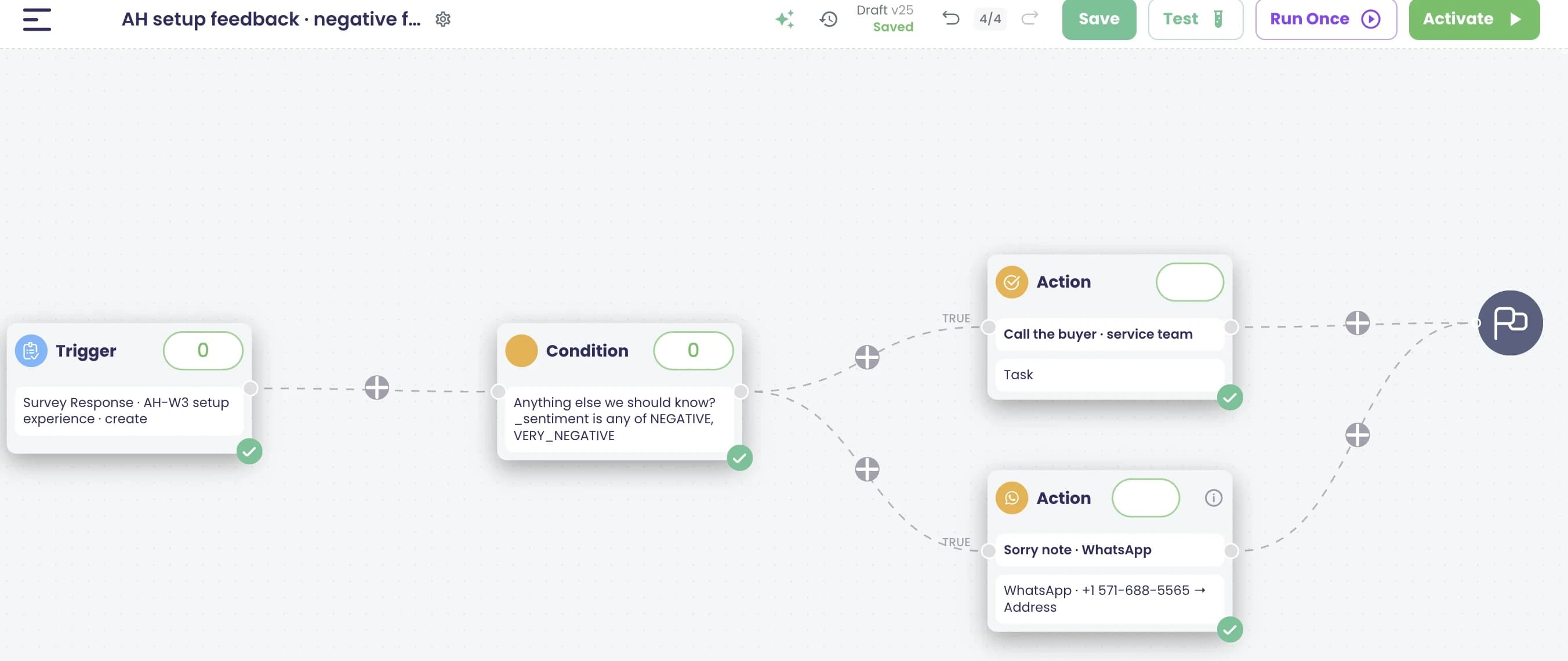Image resolution: width=1568 pixels, height=661 pixels.
Task: Select Sorry note · WhatsApp label
Action: click(x=1077, y=550)
